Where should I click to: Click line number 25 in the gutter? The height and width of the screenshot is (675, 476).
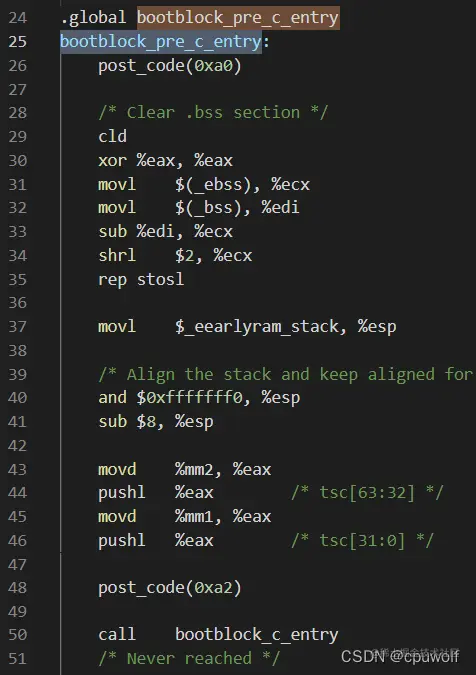click(18, 42)
